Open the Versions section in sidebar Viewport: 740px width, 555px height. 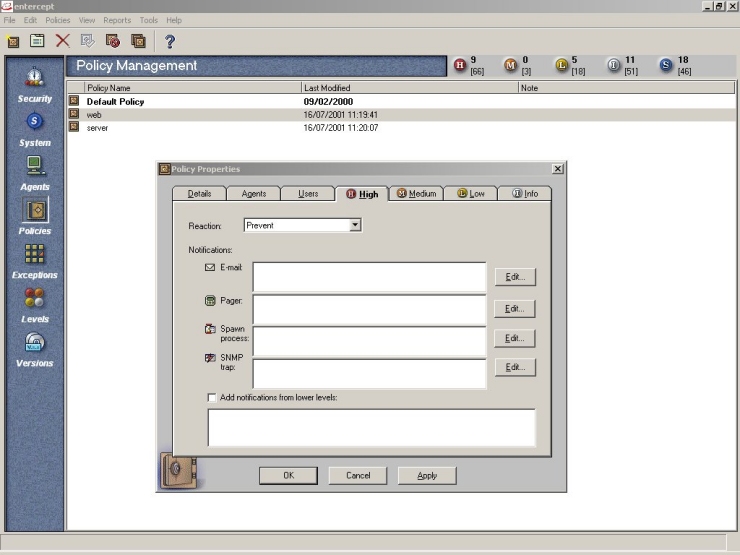pyautogui.click(x=34, y=350)
